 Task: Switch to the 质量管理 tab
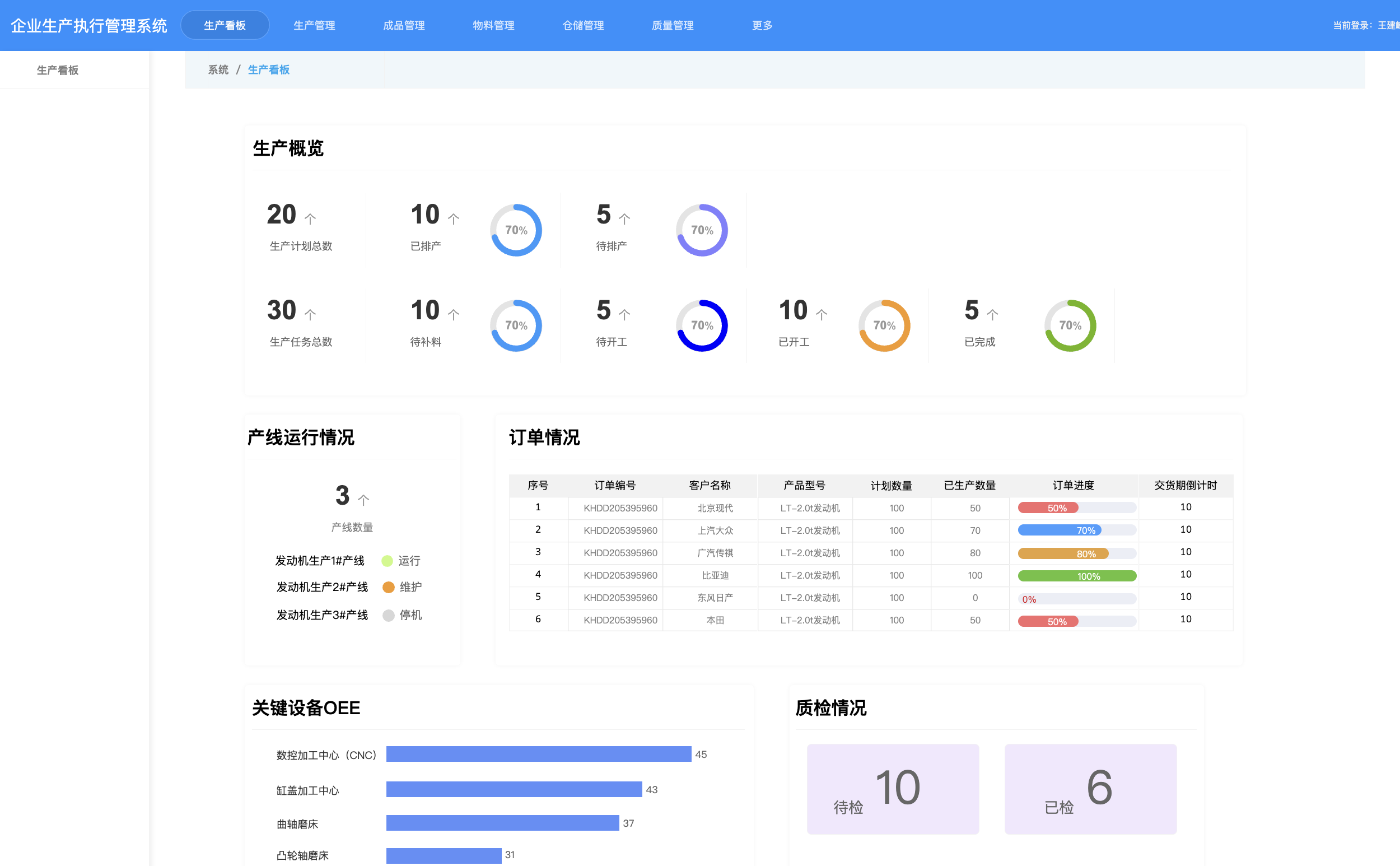tap(672, 25)
